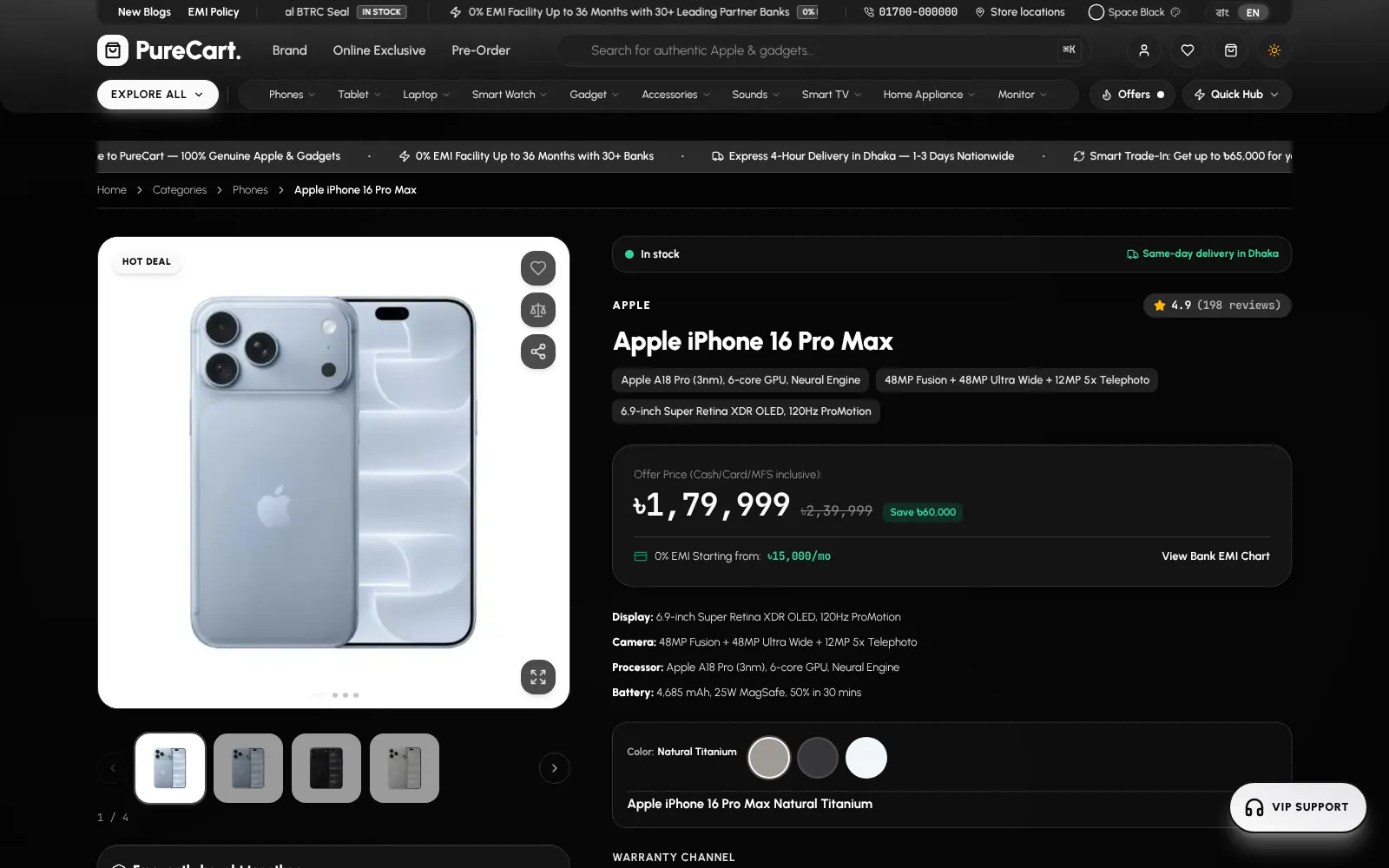Click the phone number 01700-000000
The width and height of the screenshot is (1389, 868).
pyautogui.click(x=911, y=12)
